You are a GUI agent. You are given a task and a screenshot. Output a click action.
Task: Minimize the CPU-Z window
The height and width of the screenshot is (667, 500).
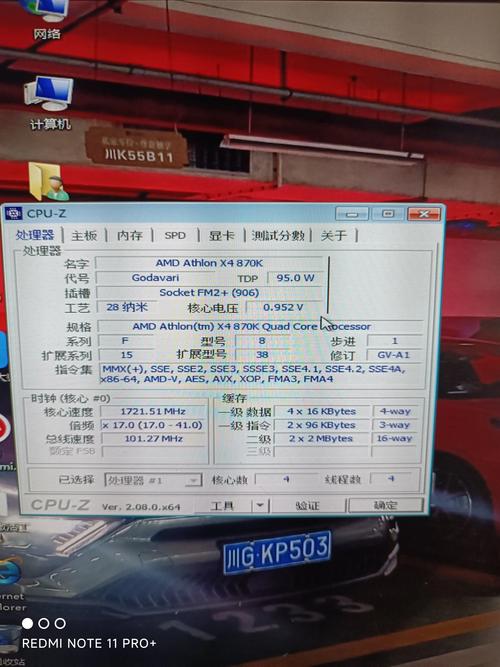click(x=351, y=214)
